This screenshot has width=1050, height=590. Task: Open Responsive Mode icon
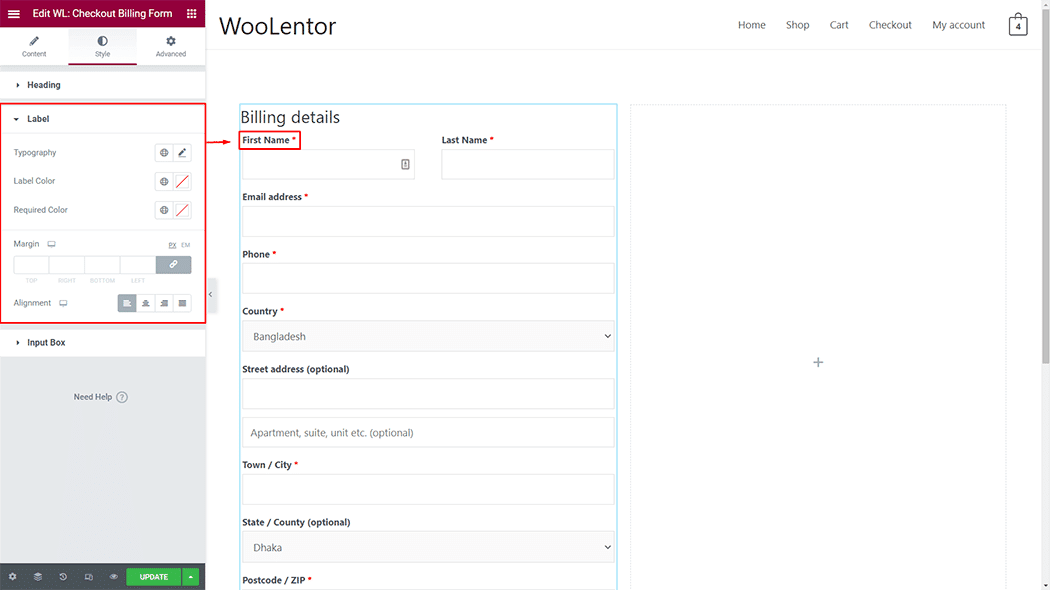point(89,577)
